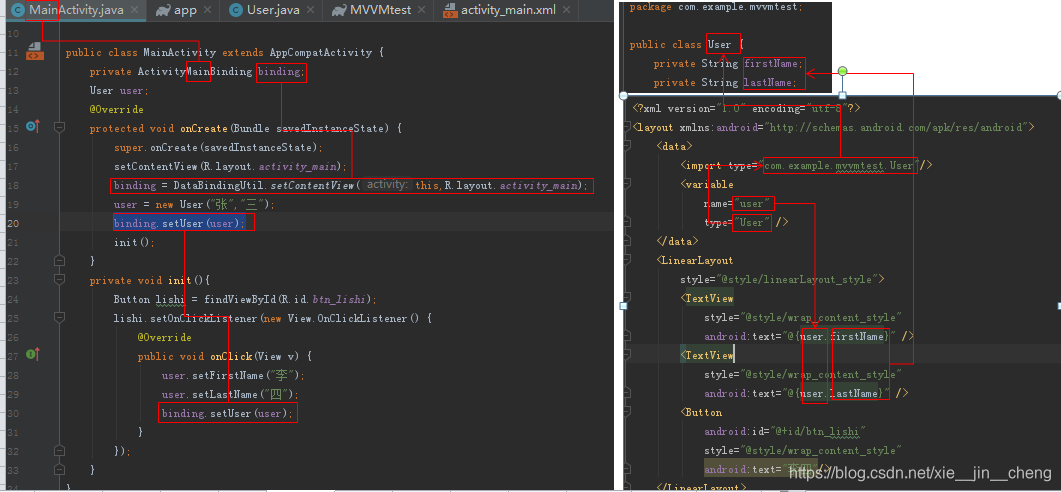The width and height of the screenshot is (1061, 492).
Task: Click line number 18 in the gutter
Action: tap(13, 185)
